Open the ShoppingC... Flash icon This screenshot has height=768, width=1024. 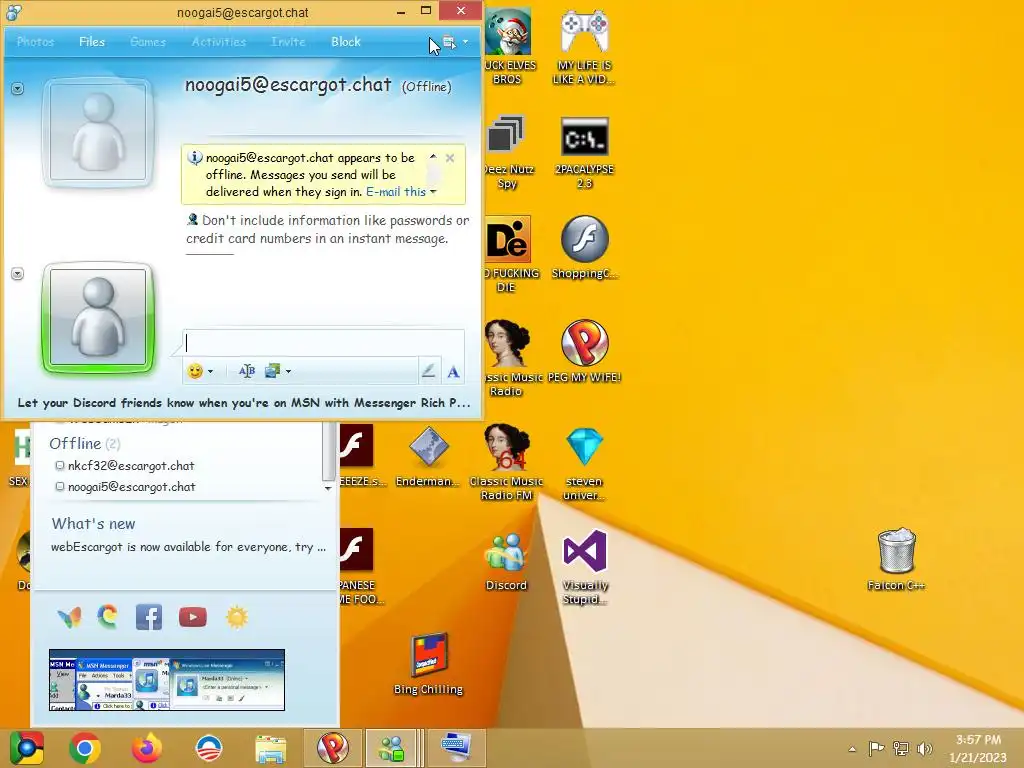(x=584, y=248)
